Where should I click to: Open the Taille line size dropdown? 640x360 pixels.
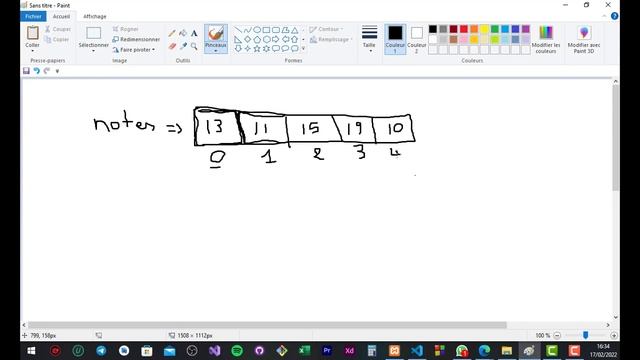click(x=369, y=40)
